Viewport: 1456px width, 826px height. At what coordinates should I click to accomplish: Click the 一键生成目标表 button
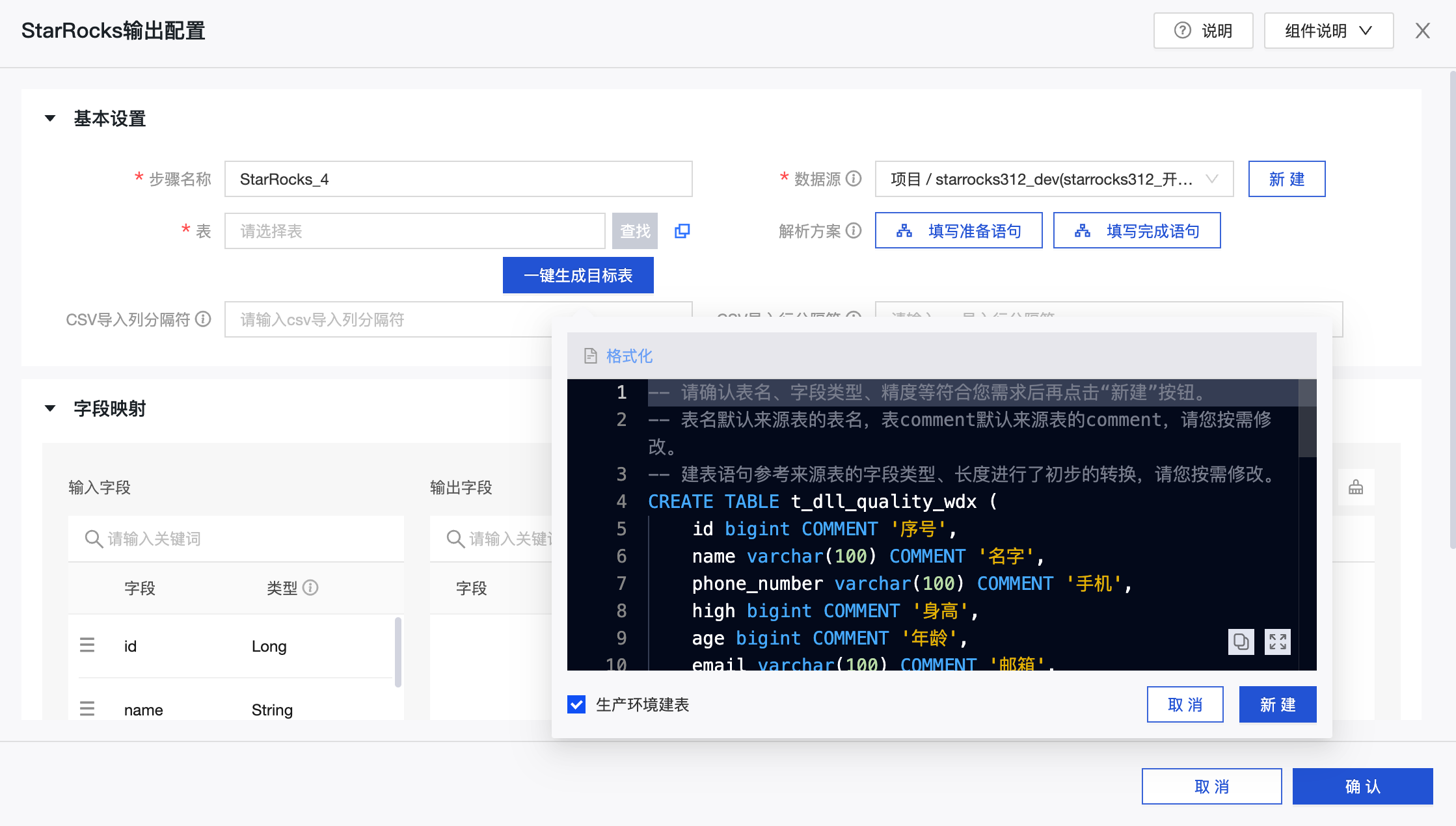click(578, 275)
